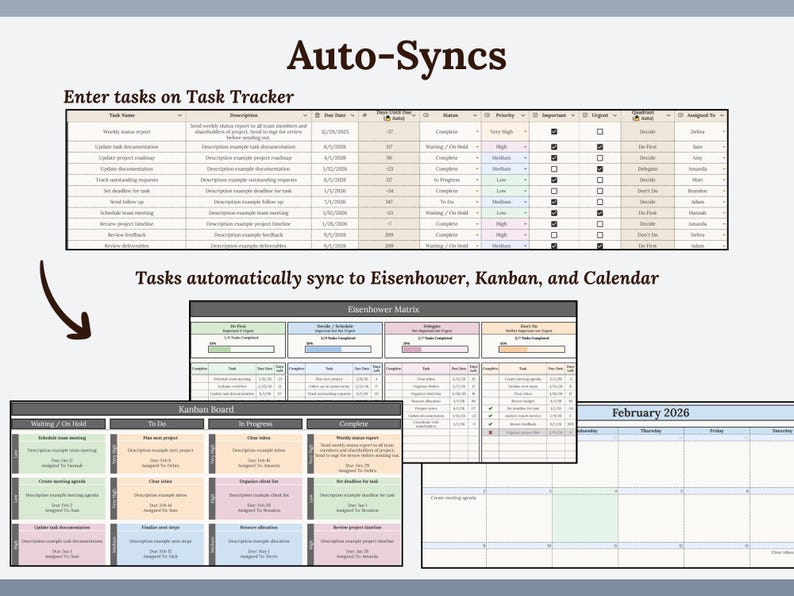The height and width of the screenshot is (596, 794).
Task: Click the checkbox-type icon beside Important header
Action: (x=535, y=115)
